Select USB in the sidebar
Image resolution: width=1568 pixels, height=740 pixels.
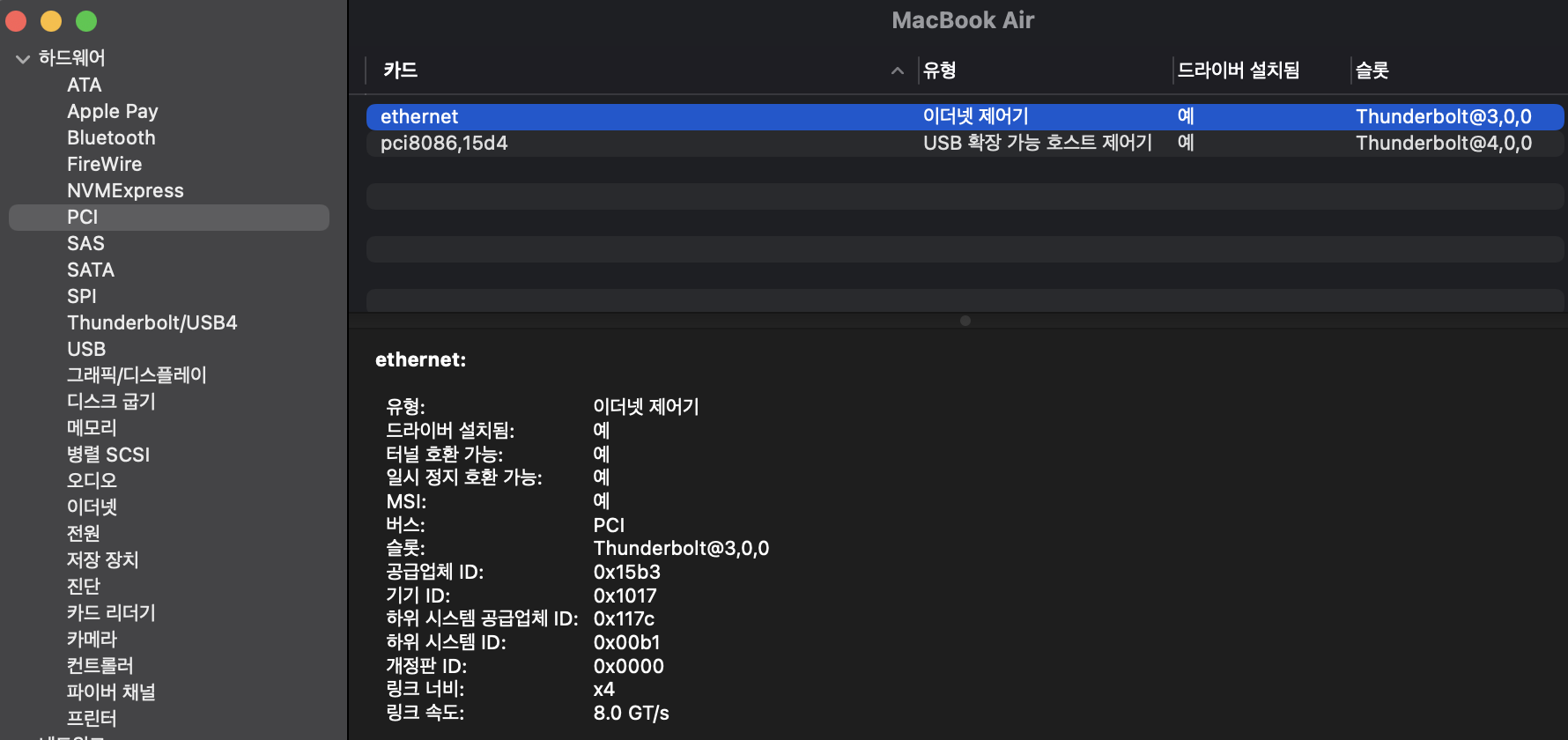pos(86,349)
